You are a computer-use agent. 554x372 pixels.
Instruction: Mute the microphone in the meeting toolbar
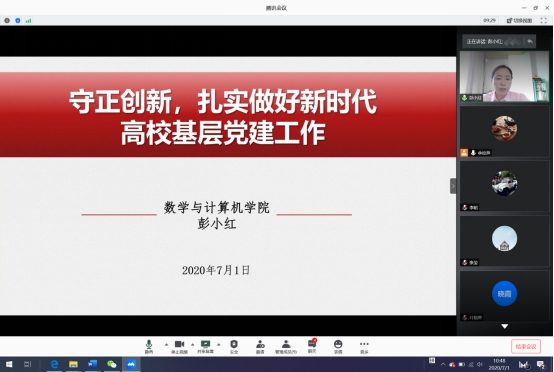click(x=149, y=347)
